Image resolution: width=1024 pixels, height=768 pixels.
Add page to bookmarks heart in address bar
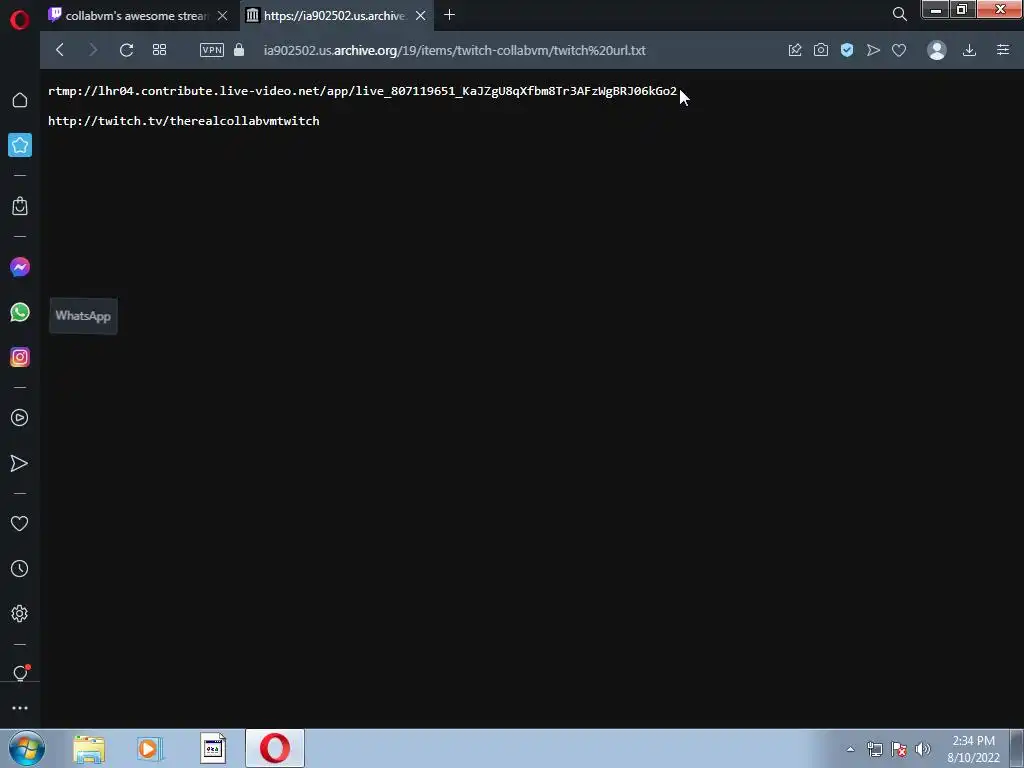(x=899, y=50)
